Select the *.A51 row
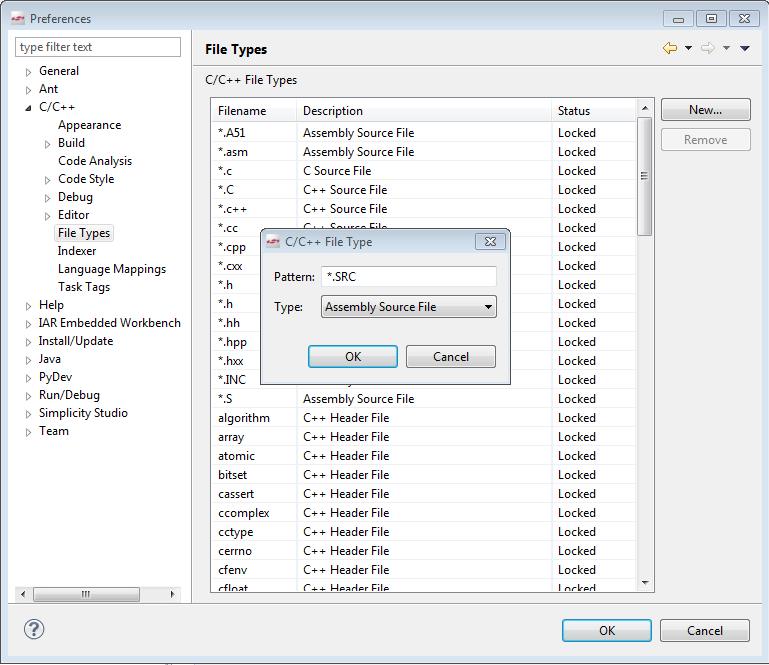 coord(424,133)
